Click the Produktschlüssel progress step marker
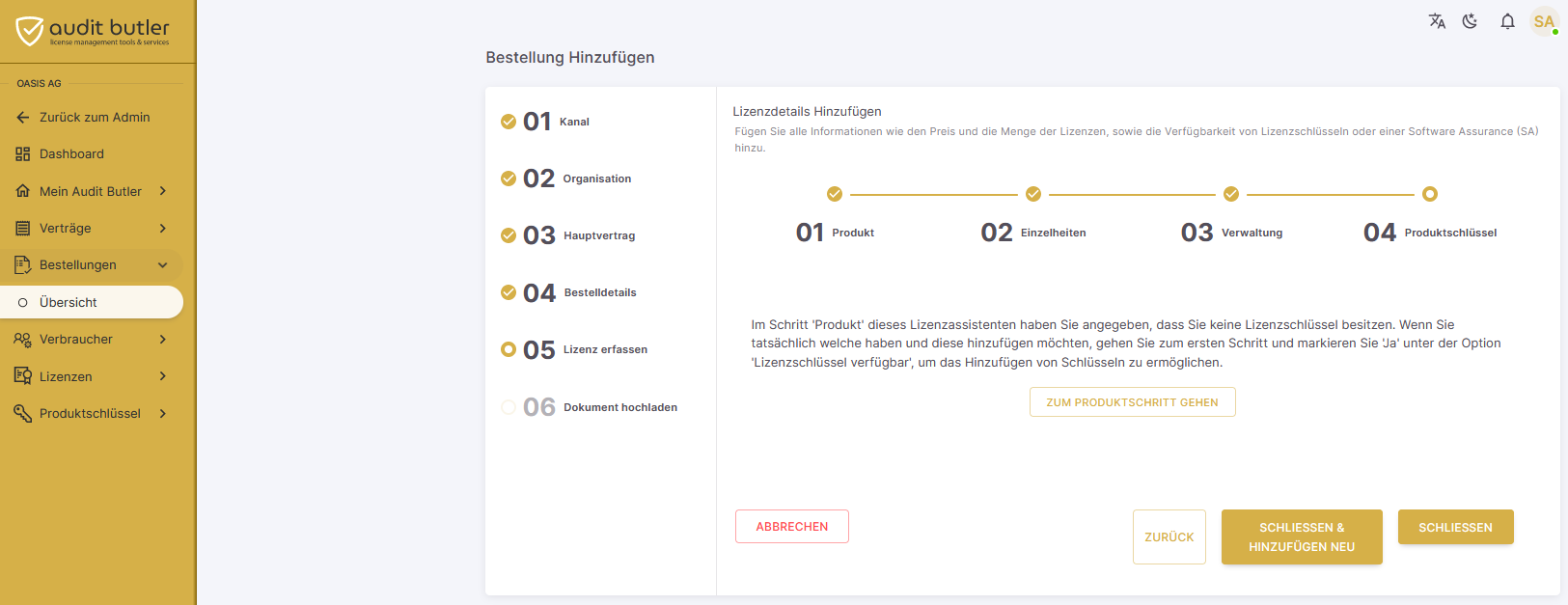Image resolution: width=1568 pixels, height=605 pixels. click(1430, 194)
